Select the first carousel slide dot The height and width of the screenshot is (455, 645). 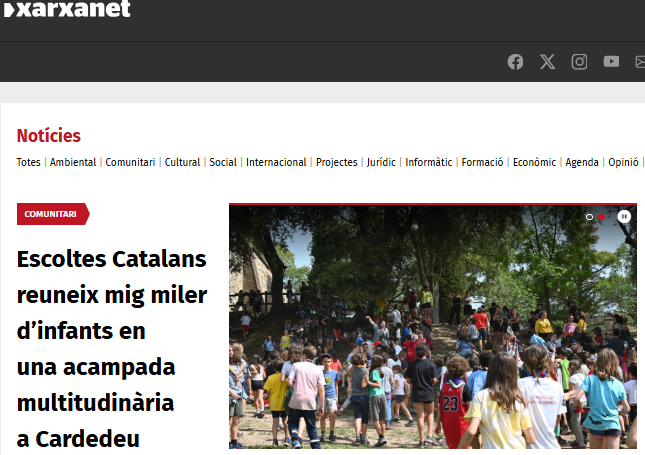click(x=589, y=217)
